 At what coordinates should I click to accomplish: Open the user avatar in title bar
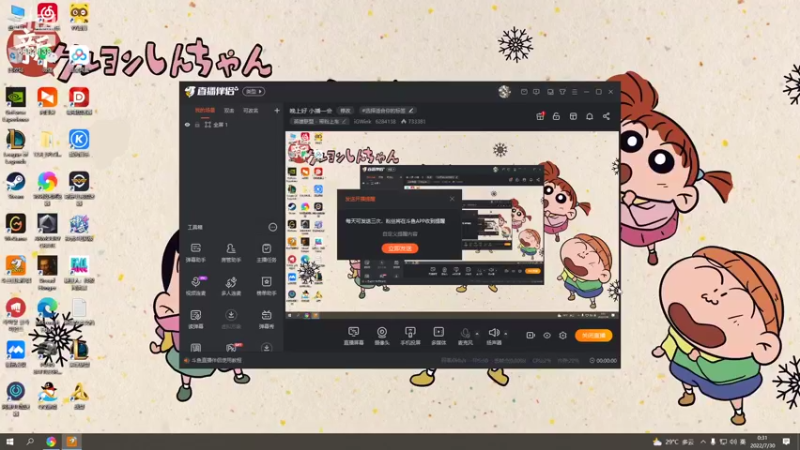(x=504, y=92)
